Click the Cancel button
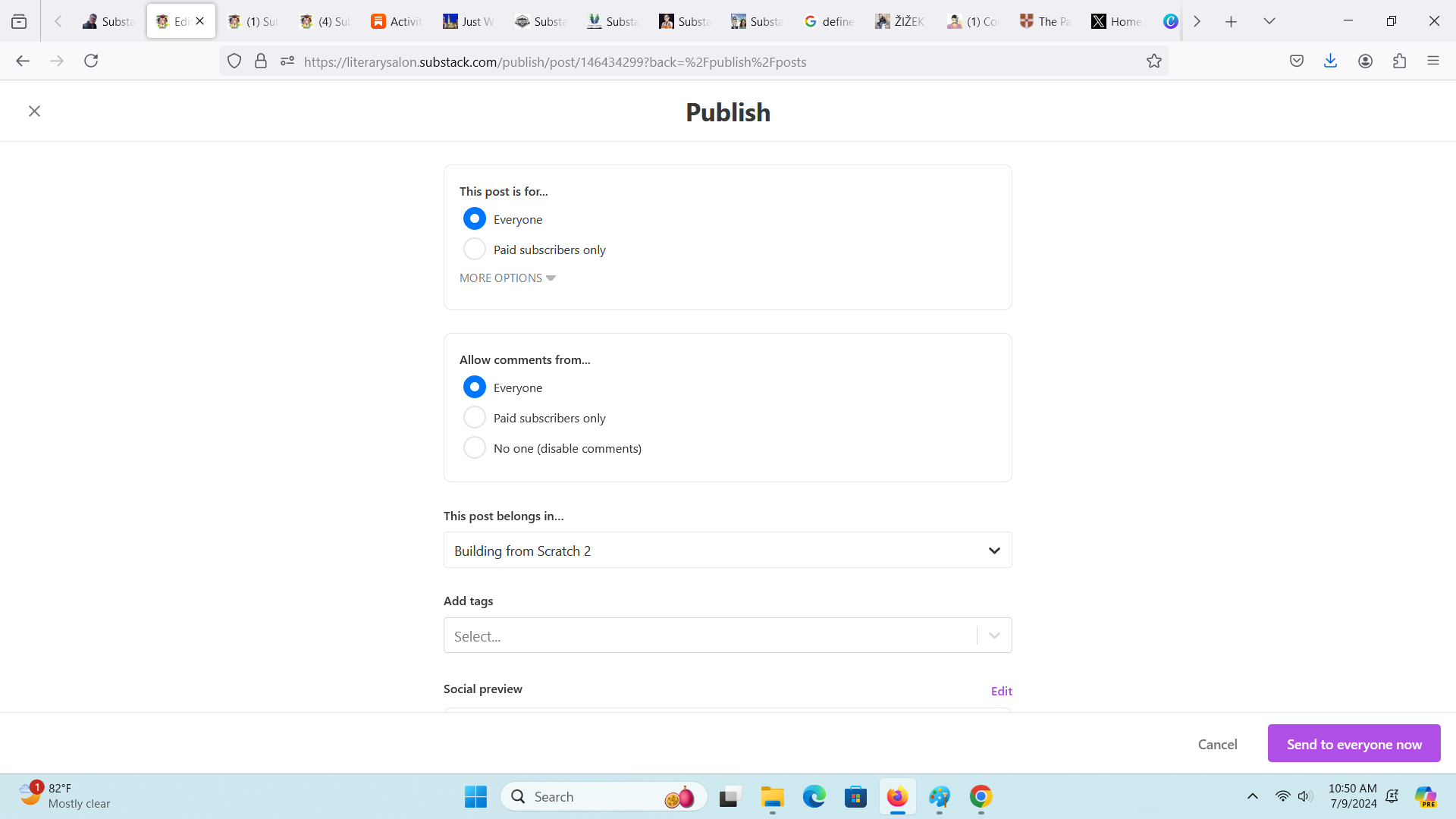This screenshot has height=819, width=1456. point(1217,744)
